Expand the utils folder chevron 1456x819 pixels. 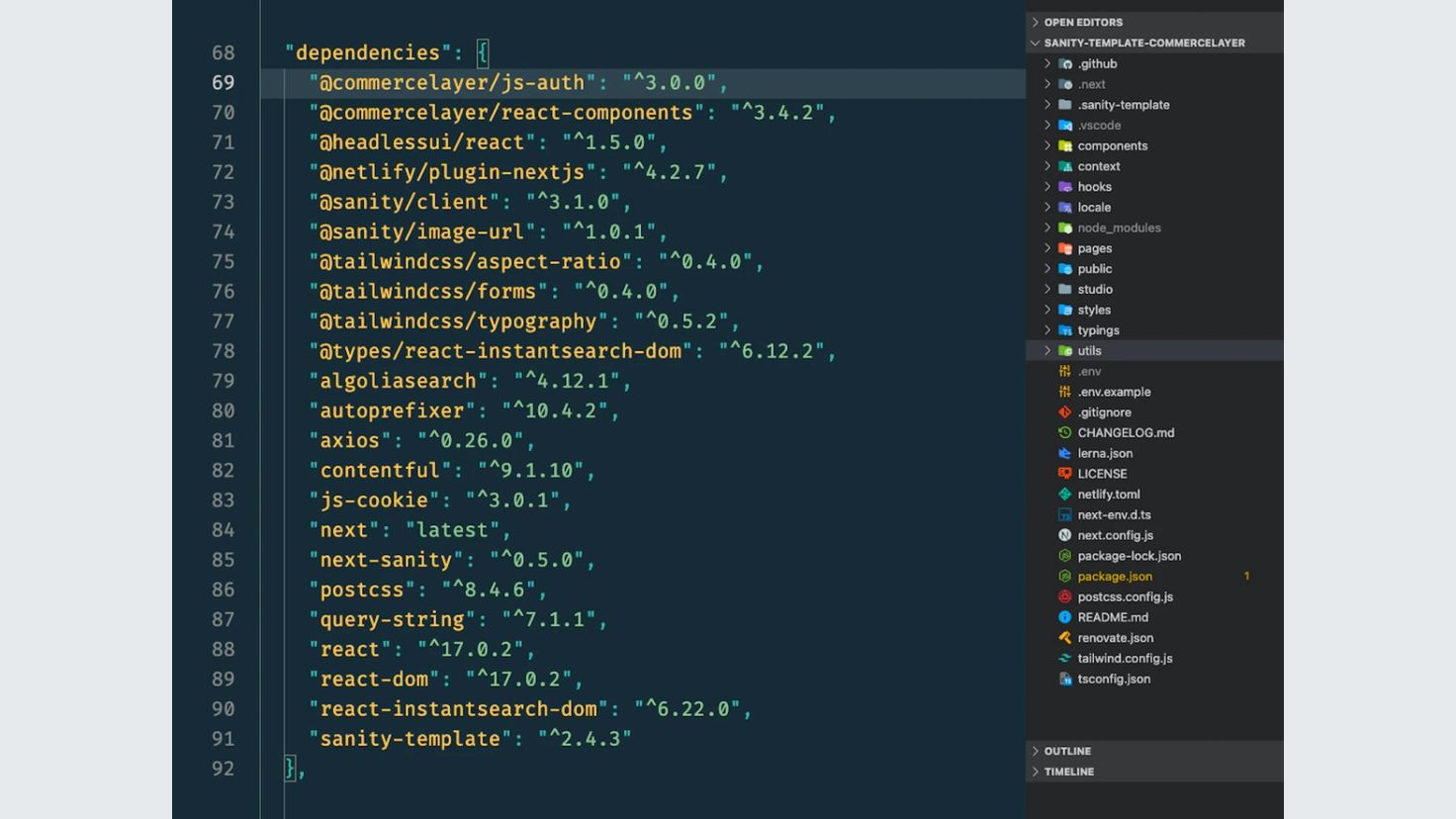point(1047,351)
